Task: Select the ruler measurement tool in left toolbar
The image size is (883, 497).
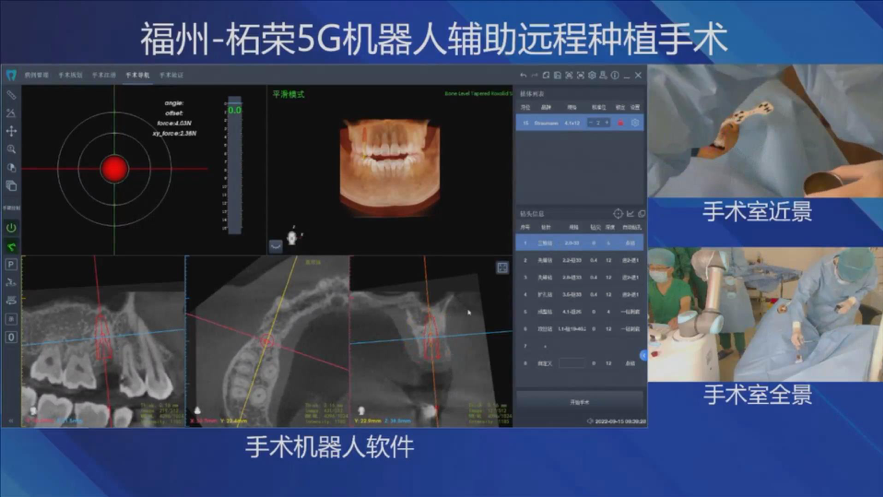Action: coord(11,95)
